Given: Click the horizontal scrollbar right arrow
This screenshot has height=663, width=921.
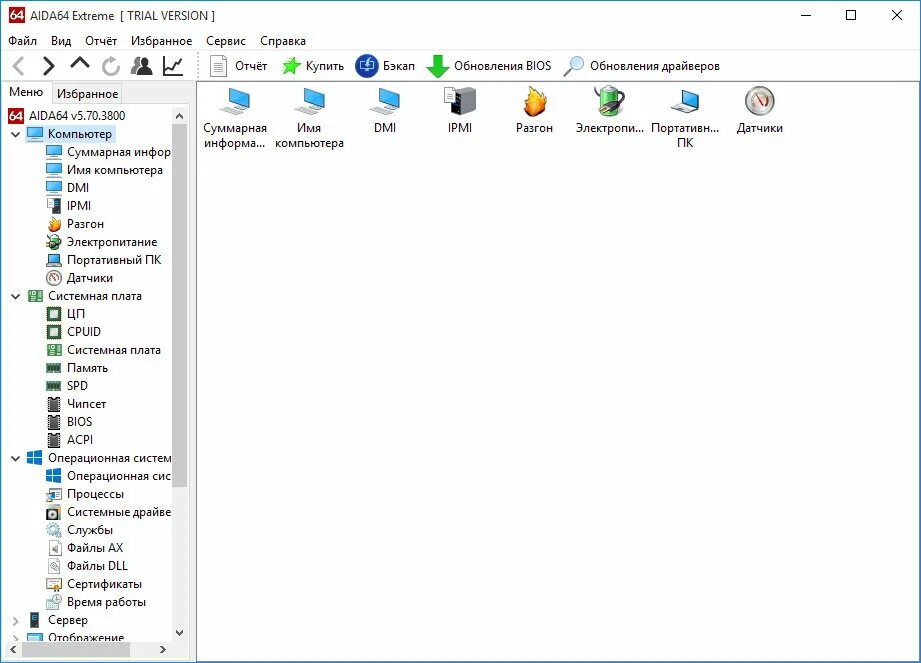Looking at the screenshot, I should 163,649.
